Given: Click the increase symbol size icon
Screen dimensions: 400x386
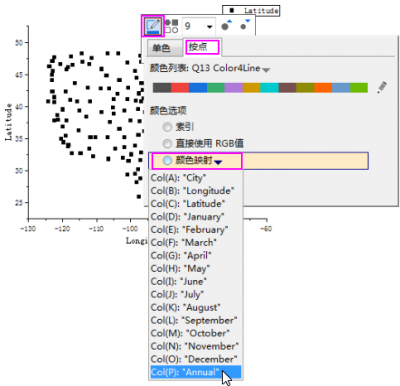Looking at the screenshot, I should coord(227,25).
